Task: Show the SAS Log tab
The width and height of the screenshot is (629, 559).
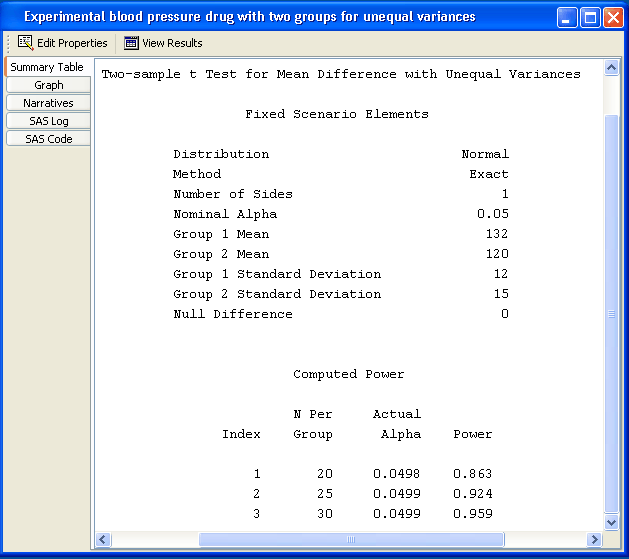Action: (48, 121)
